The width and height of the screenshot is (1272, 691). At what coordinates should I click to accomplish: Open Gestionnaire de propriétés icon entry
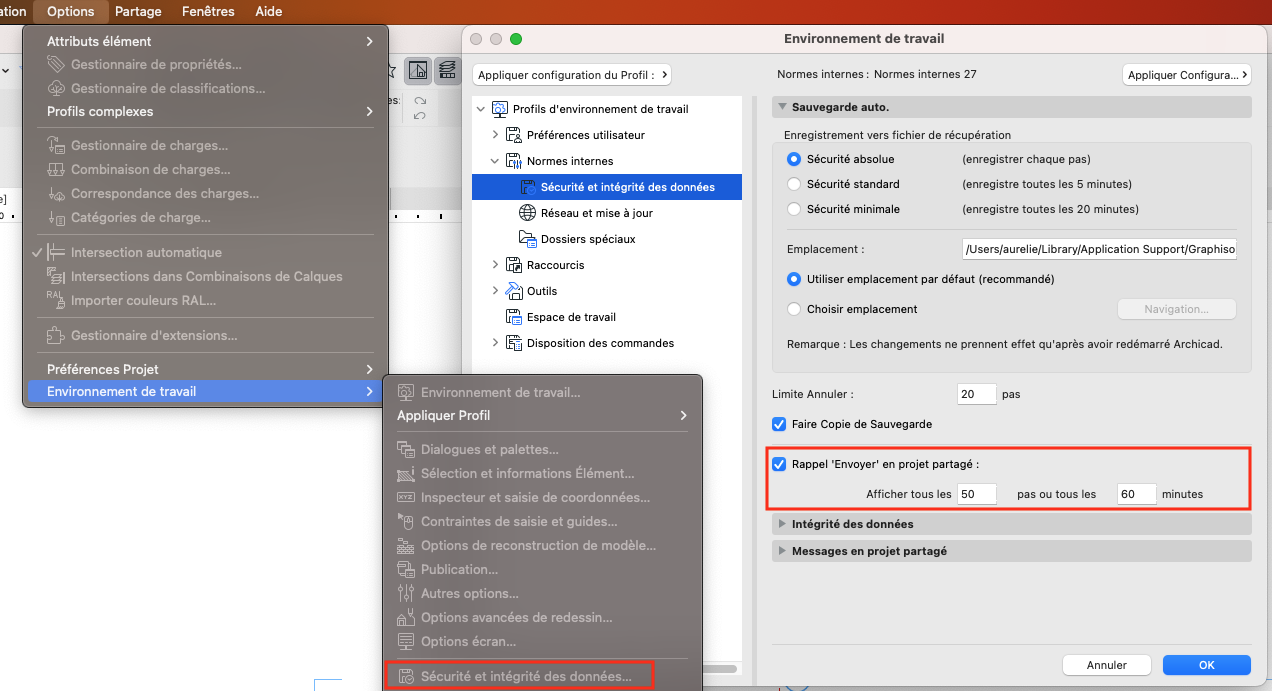(56, 65)
